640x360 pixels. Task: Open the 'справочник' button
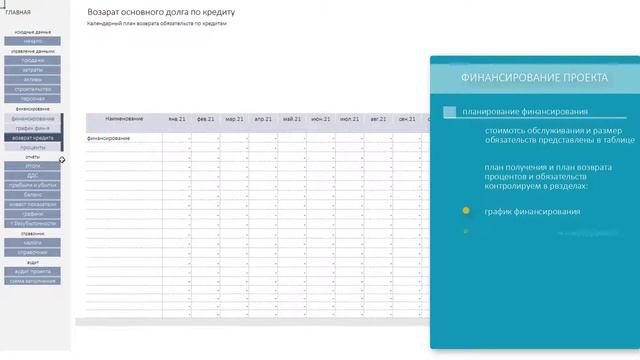pos(33,252)
